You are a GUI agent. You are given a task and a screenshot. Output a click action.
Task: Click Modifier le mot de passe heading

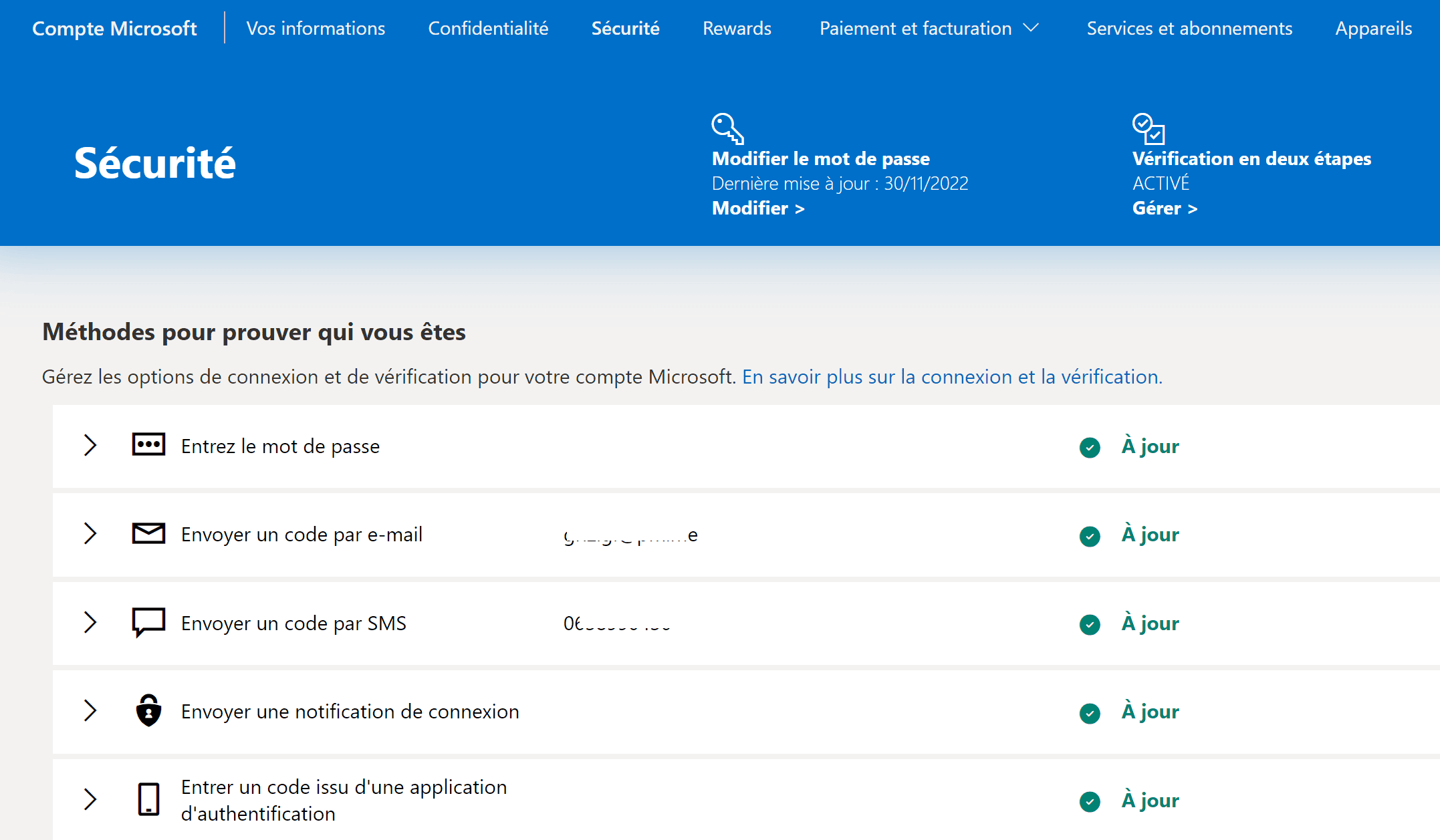coord(821,158)
